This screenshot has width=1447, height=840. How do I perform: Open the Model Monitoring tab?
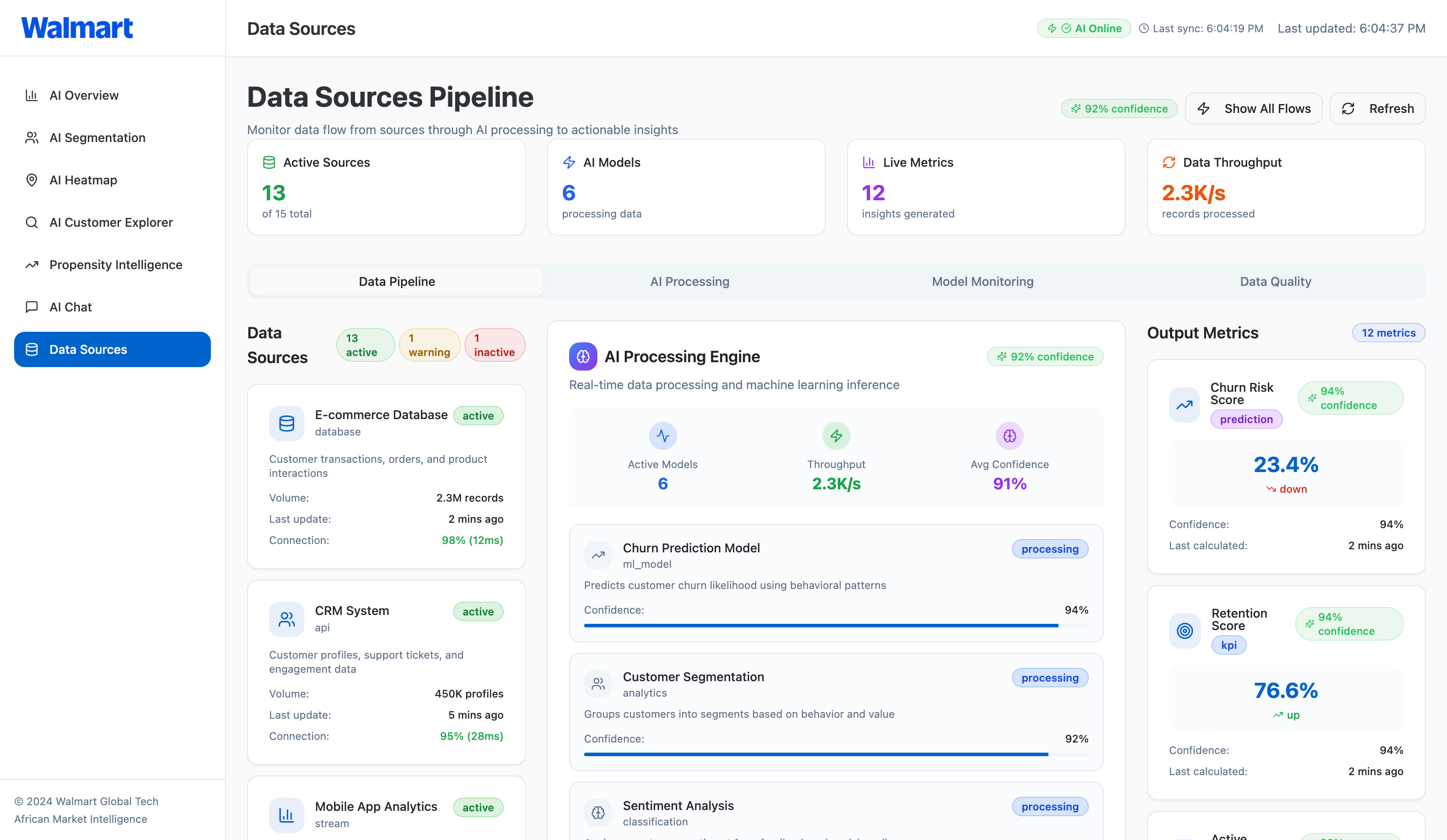982,281
